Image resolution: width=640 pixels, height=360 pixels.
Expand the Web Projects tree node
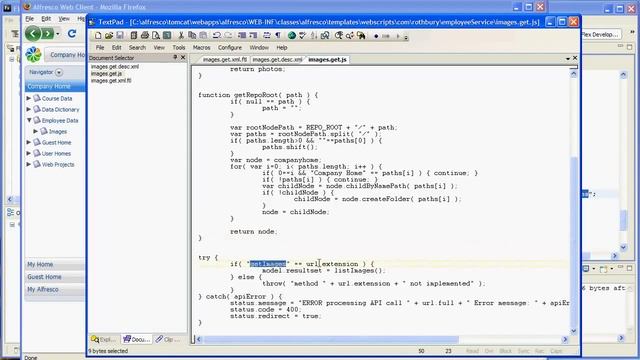pyautogui.click(x=29, y=164)
